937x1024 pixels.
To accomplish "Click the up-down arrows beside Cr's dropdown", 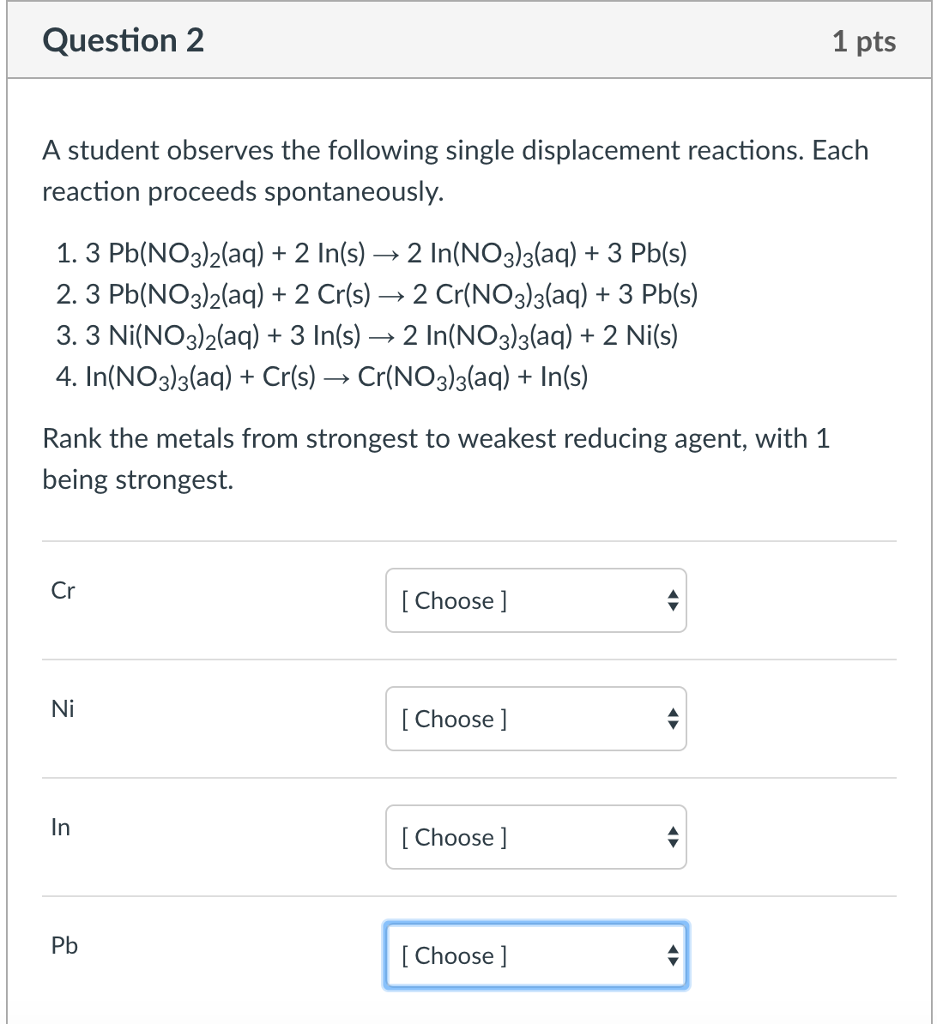I will click(x=673, y=600).
